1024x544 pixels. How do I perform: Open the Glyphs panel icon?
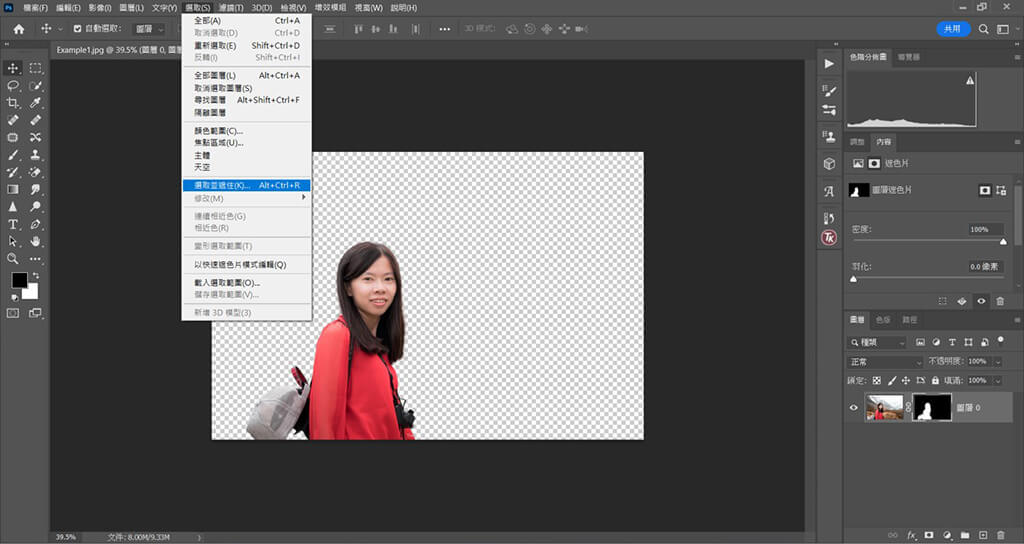coord(829,191)
